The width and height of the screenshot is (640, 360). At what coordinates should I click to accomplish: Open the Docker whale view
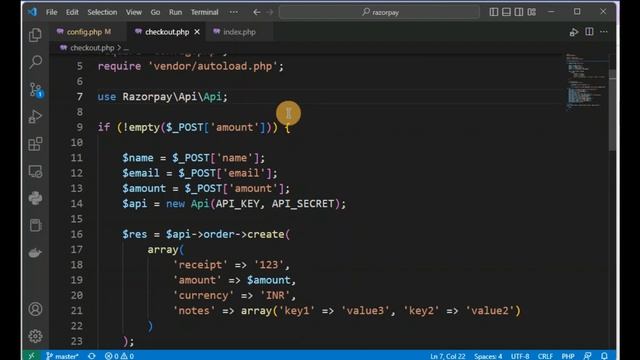36,253
